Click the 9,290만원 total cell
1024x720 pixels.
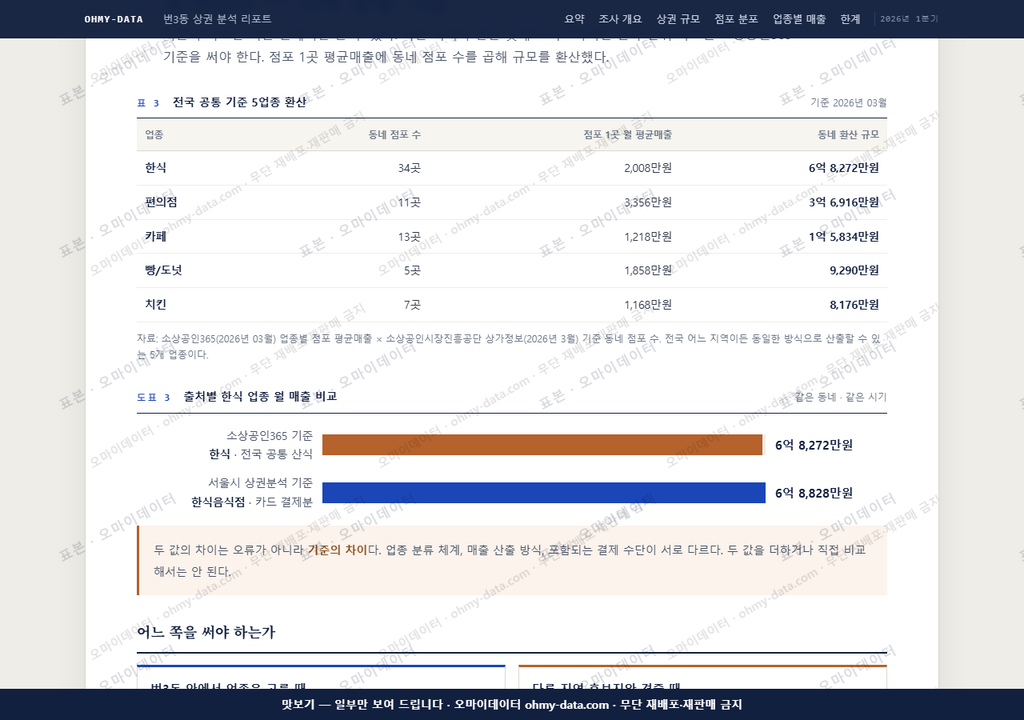854,270
